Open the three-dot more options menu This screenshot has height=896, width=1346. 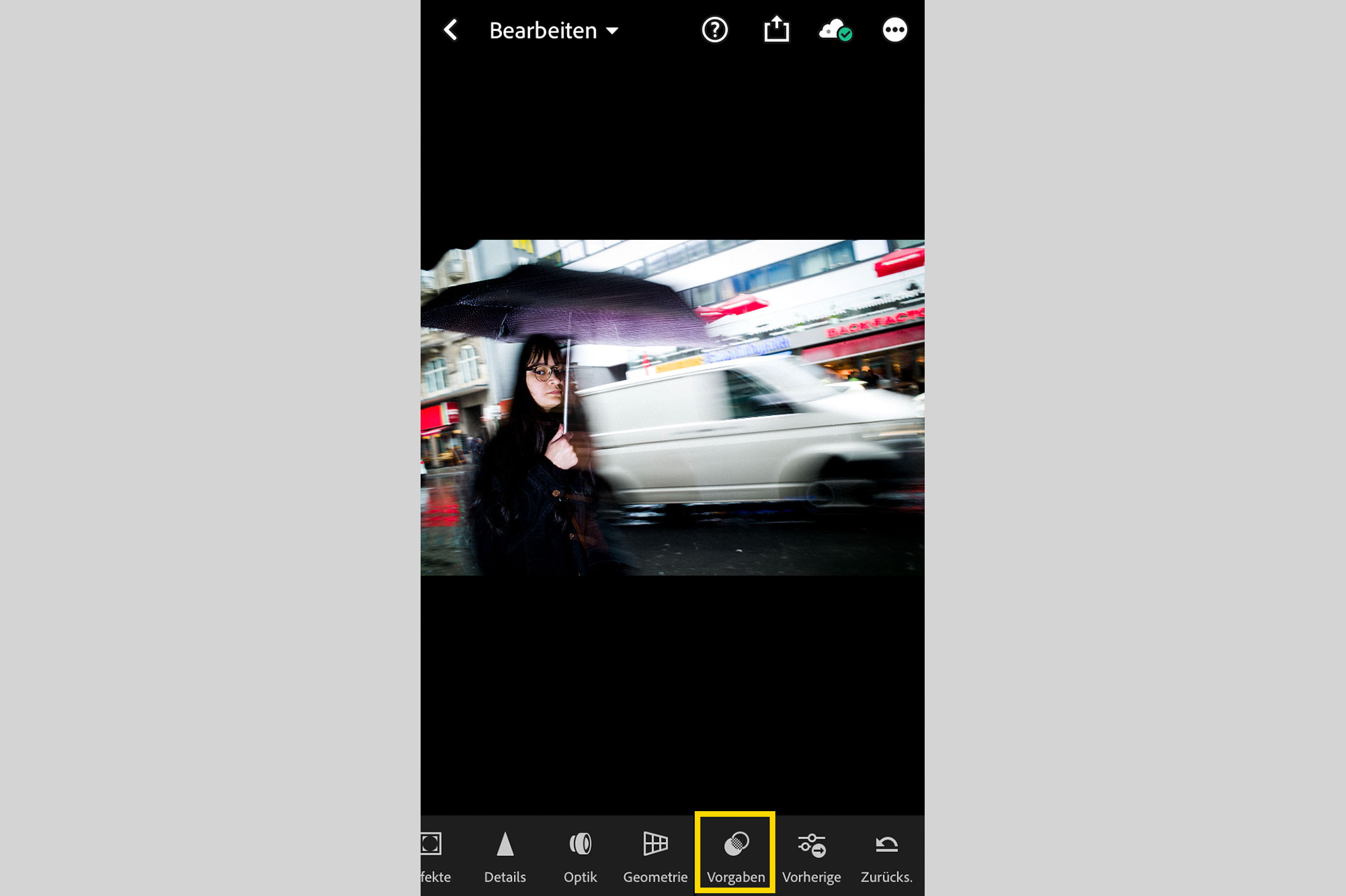895,30
